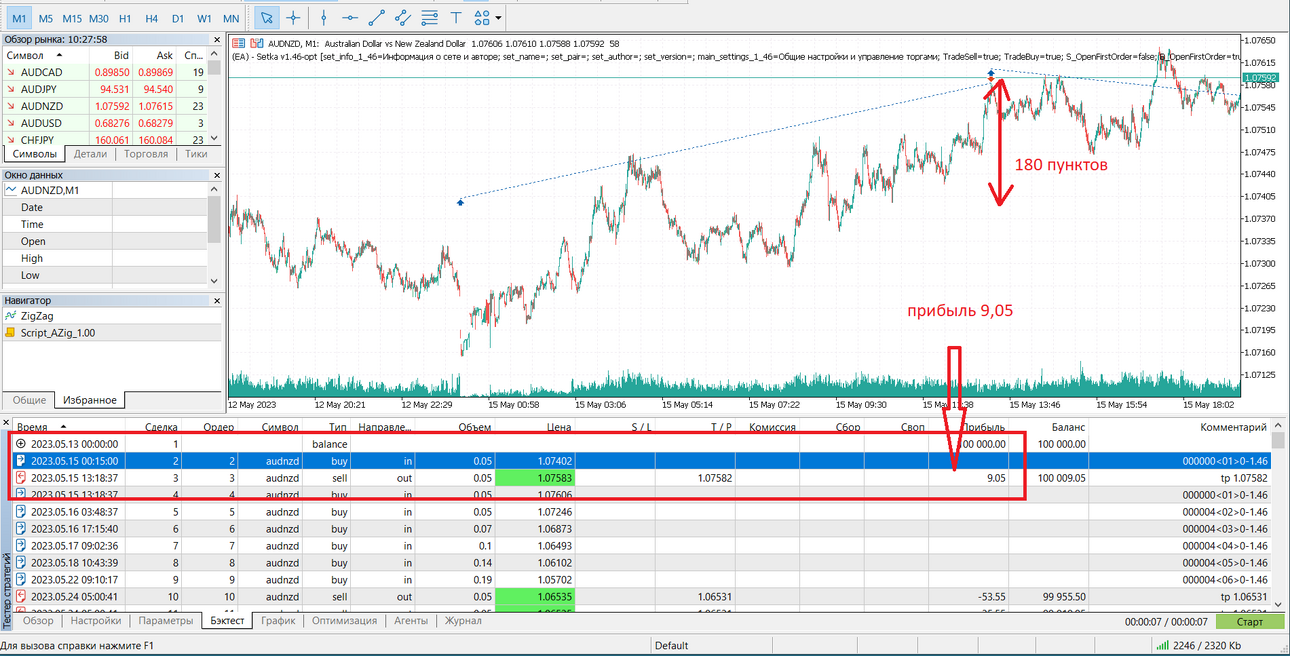Viewport: 1290px width, 656px height.
Task: Close the Data Window panel
Action: click(x=217, y=174)
